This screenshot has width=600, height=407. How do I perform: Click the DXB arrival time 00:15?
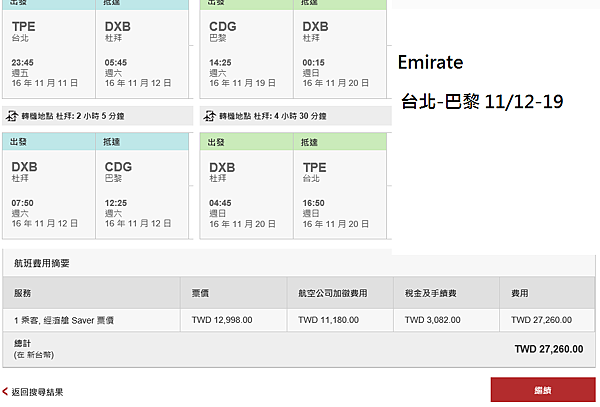313,62
